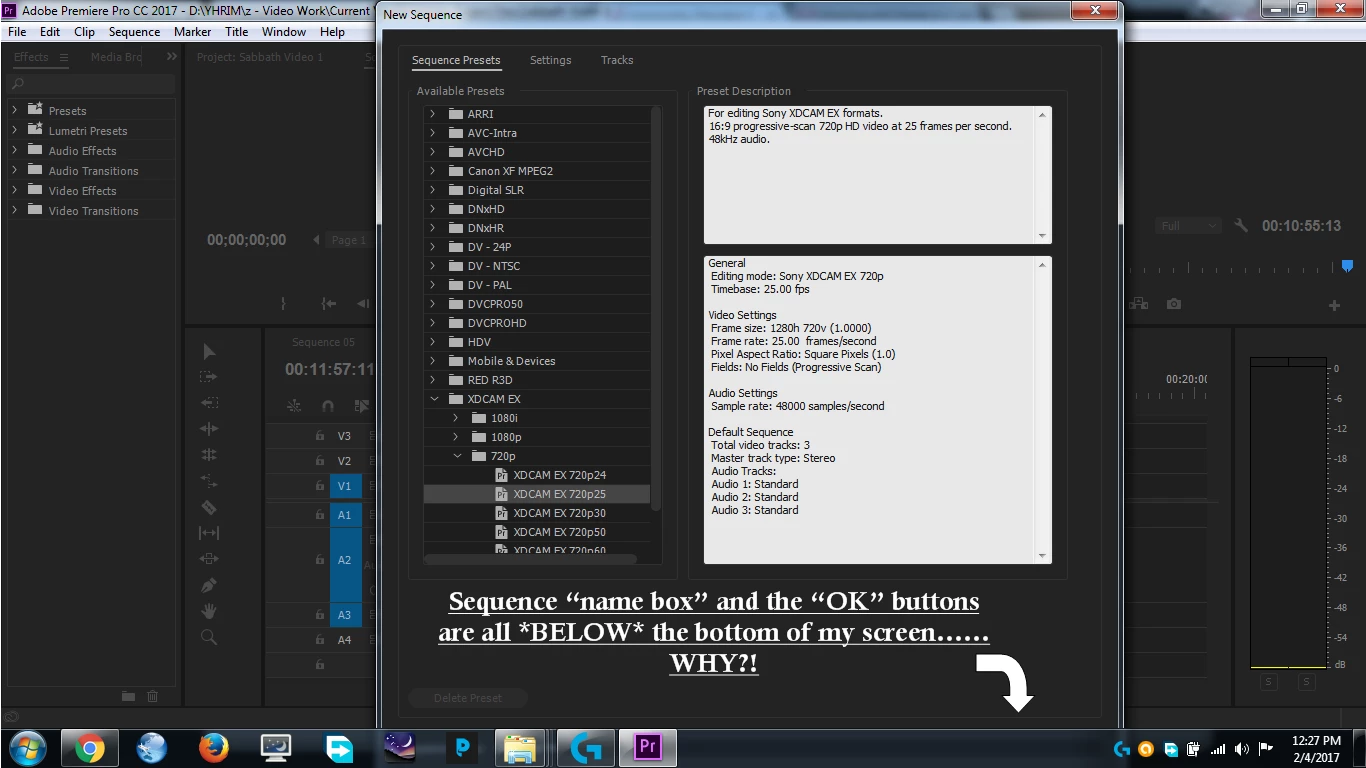This screenshot has width=1366, height=768.
Task: Select the Rolling Edit tool
Action: (x=209, y=455)
